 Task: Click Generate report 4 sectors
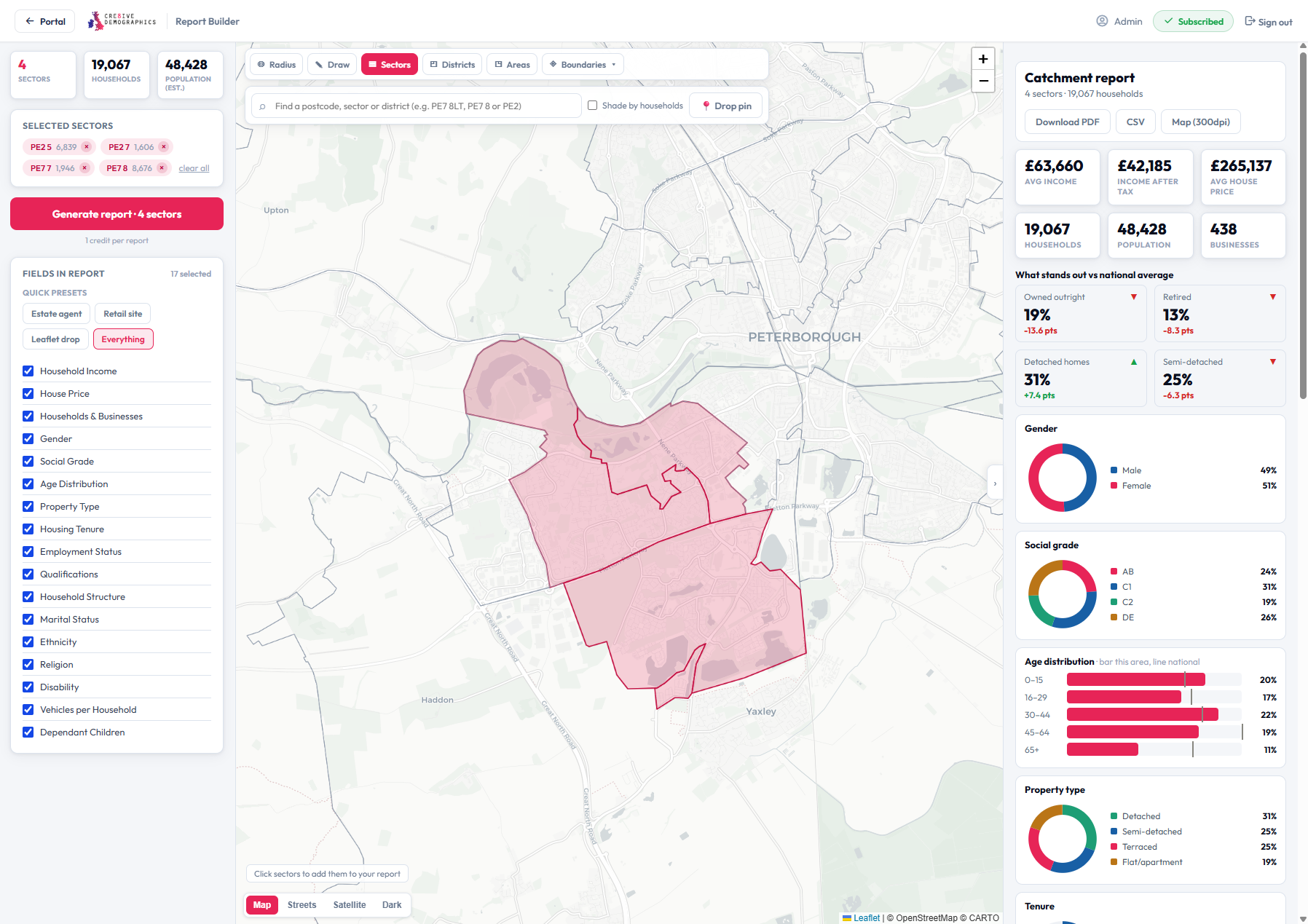pos(117,214)
